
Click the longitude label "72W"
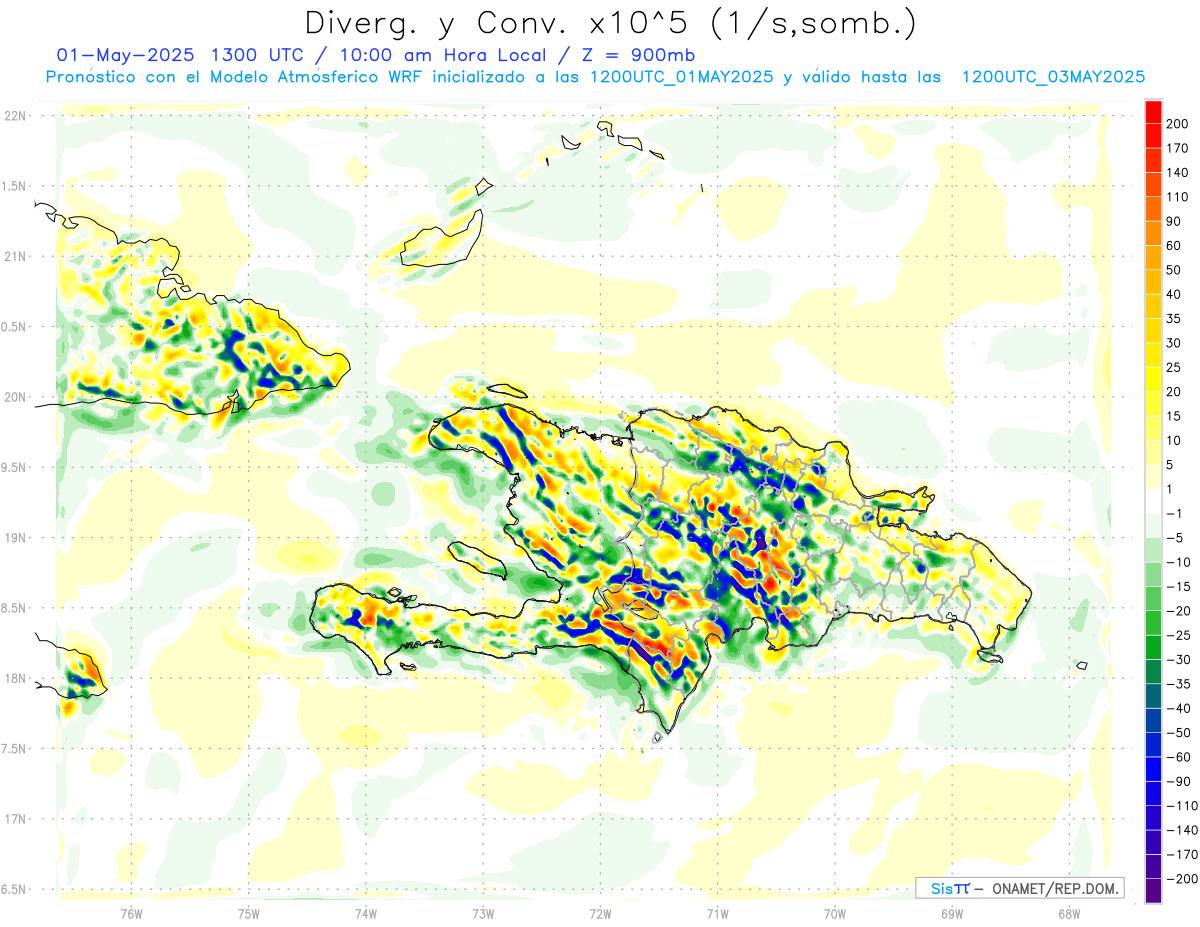pos(600,913)
